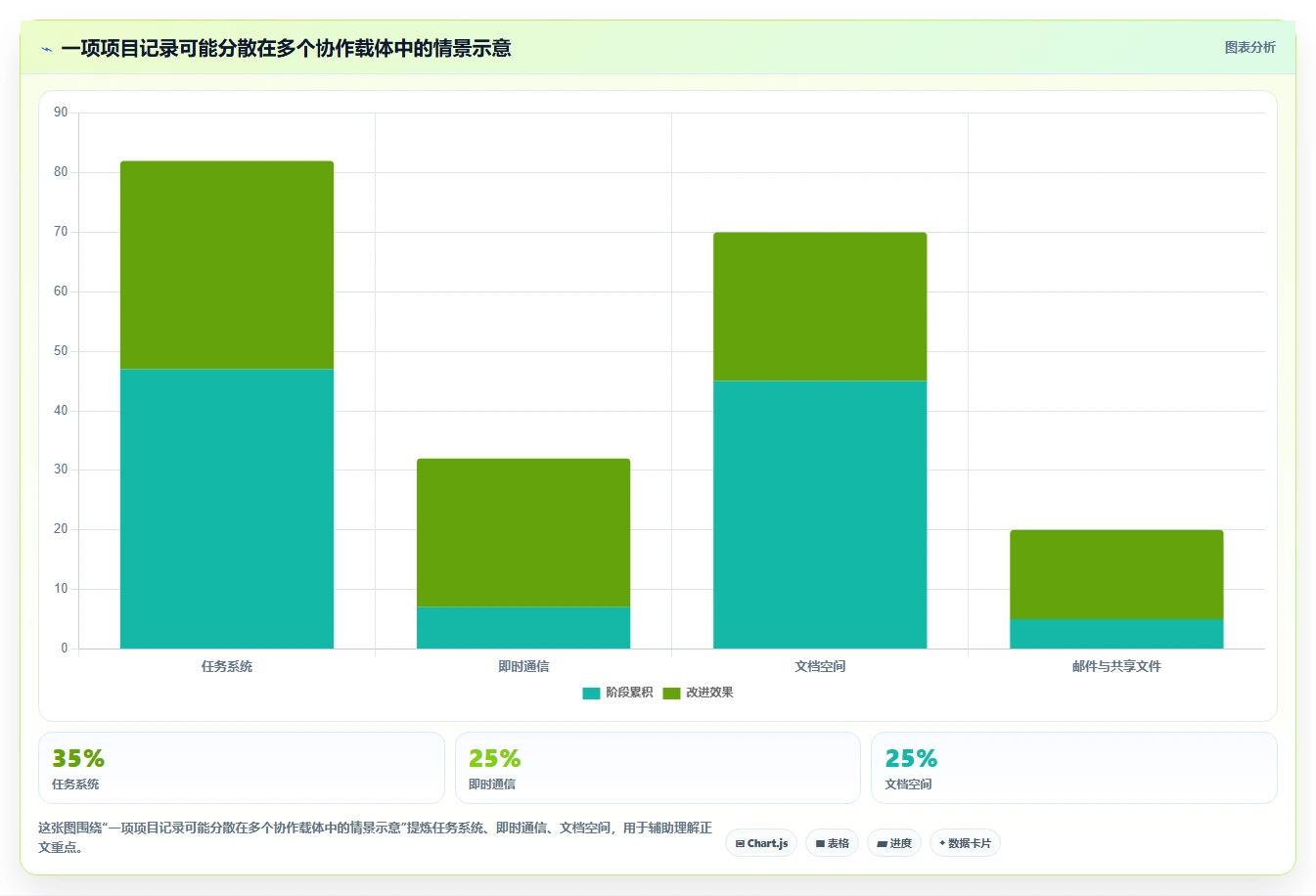Select the Chart.js tag
This screenshot has height=896, width=1316.
coord(761,843)
